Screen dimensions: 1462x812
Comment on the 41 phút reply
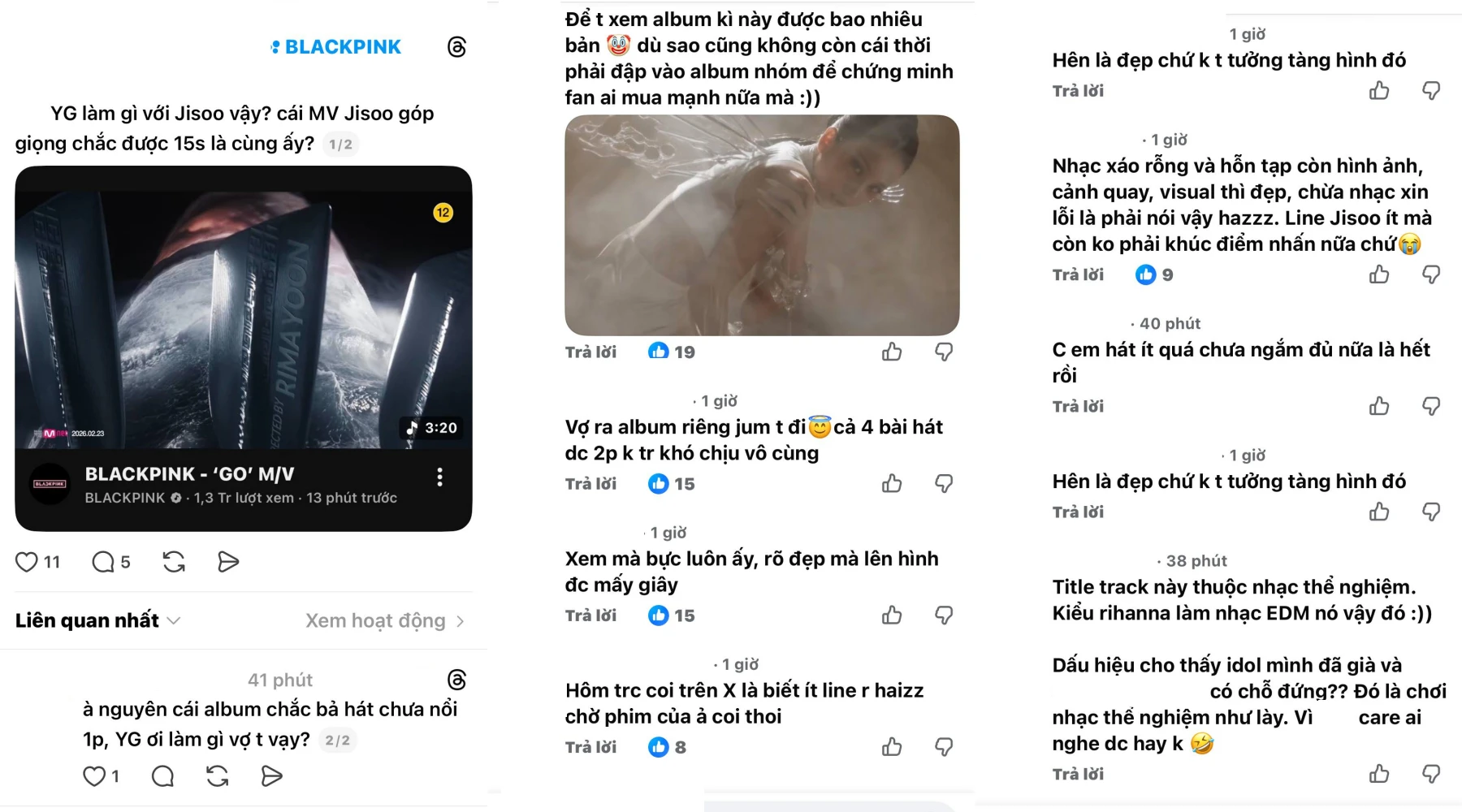[x=162, y=776]
